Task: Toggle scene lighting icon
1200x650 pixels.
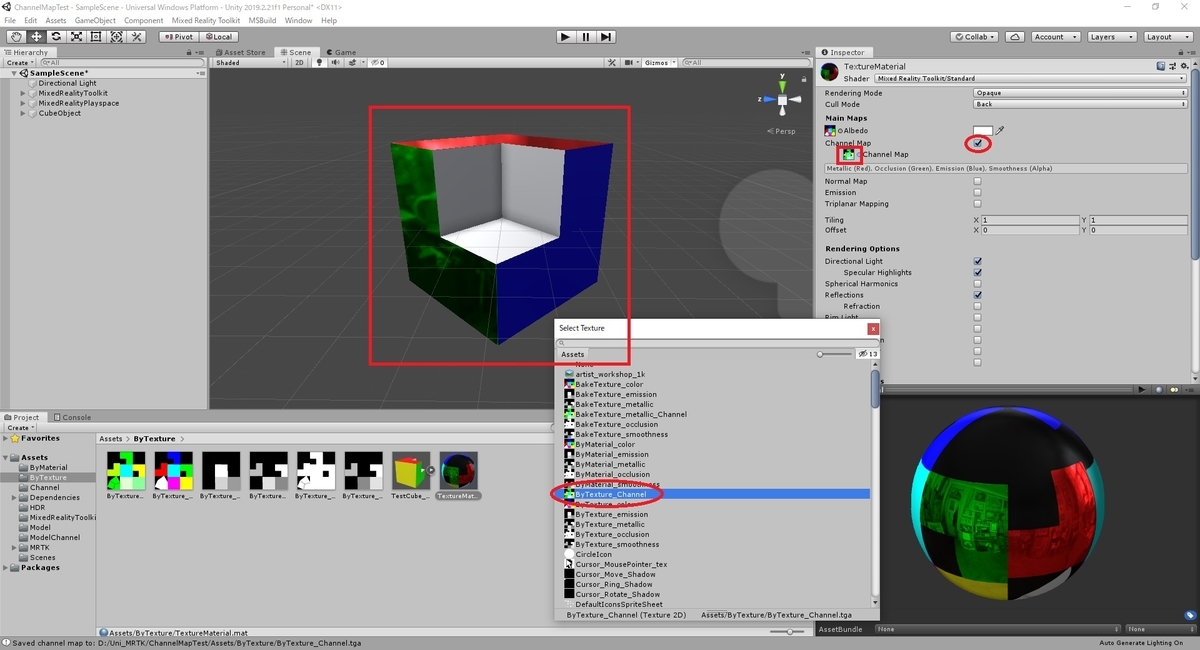Action: [320, 63]
